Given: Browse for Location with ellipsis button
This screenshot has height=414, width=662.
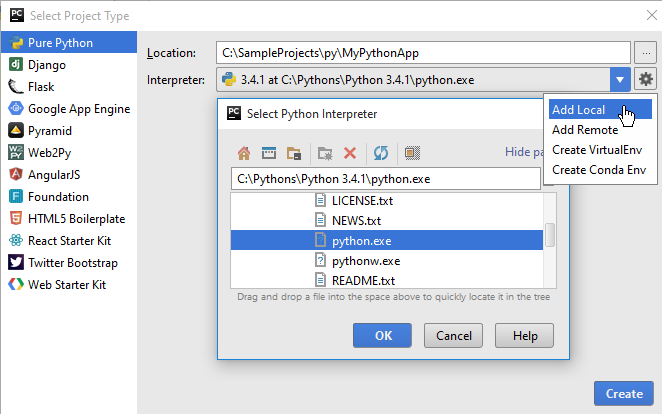Looking at the screenshot, I should tap(646, 53).
